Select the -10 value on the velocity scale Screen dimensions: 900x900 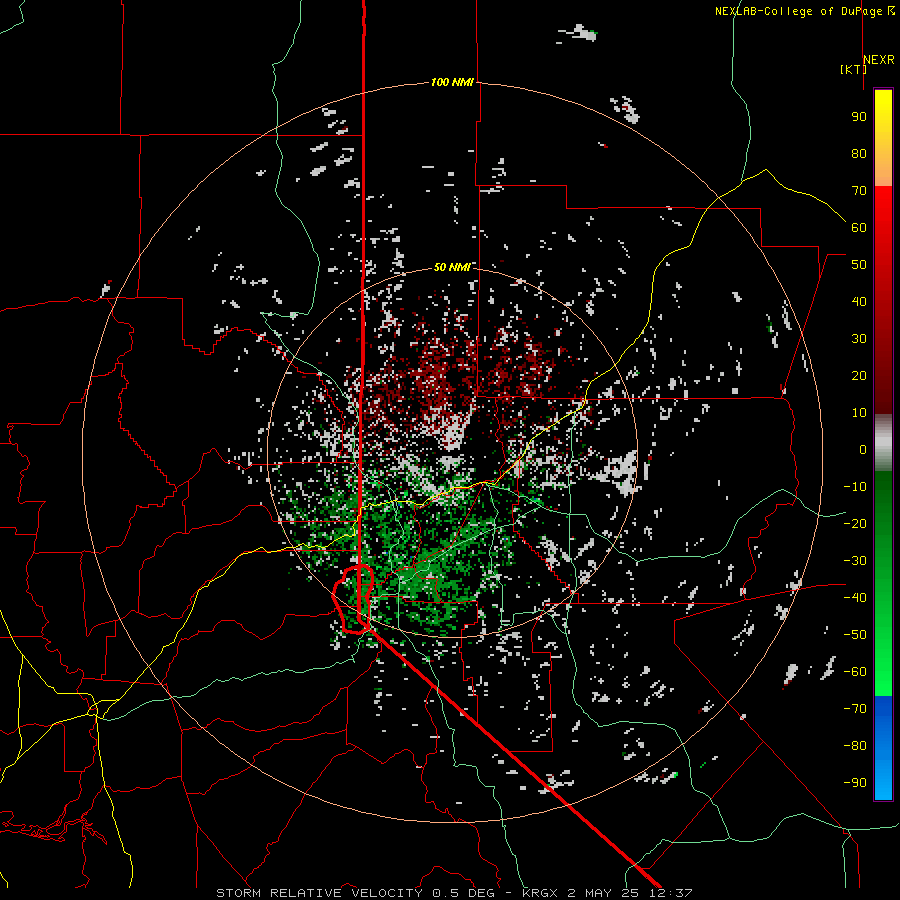point(855,487)
